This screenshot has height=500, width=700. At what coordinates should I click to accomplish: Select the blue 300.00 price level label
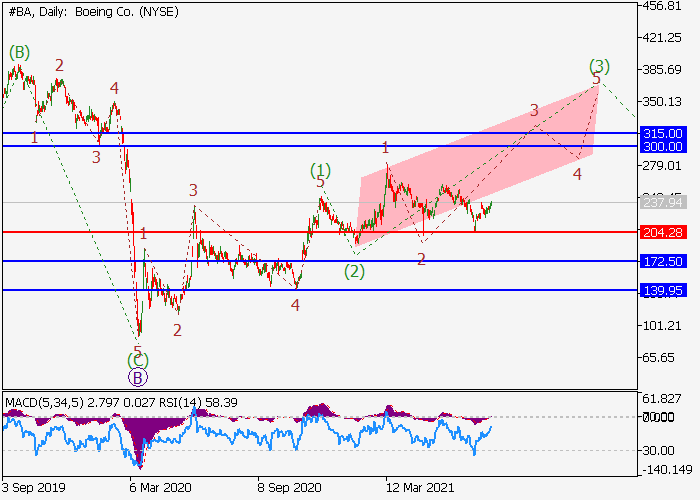click(x=663, y=146)
